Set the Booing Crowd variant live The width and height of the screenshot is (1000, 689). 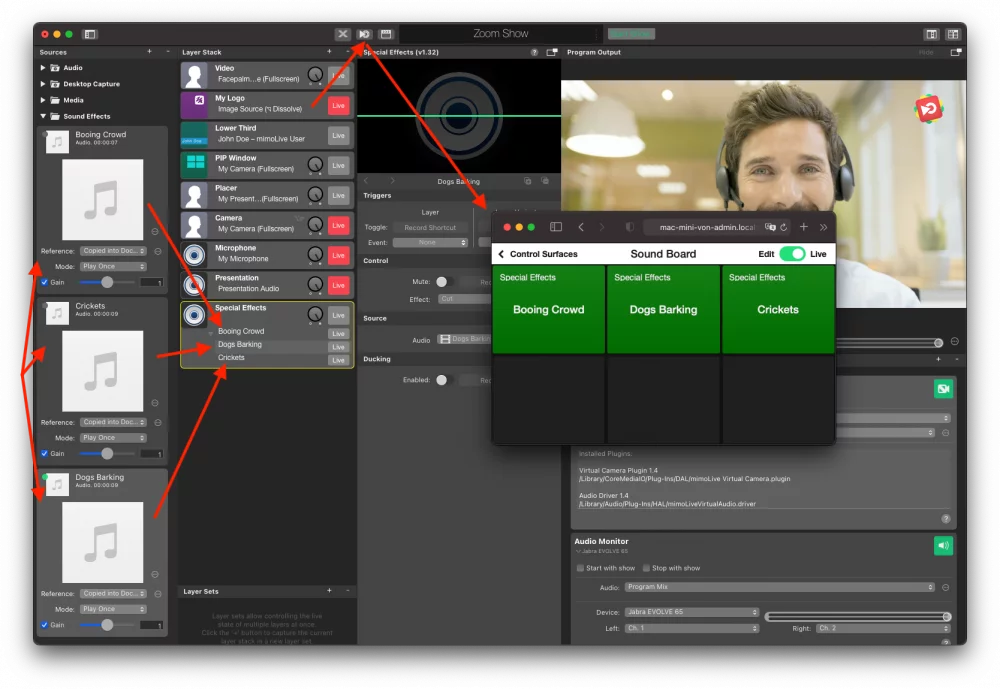click(x=339, y=334)
